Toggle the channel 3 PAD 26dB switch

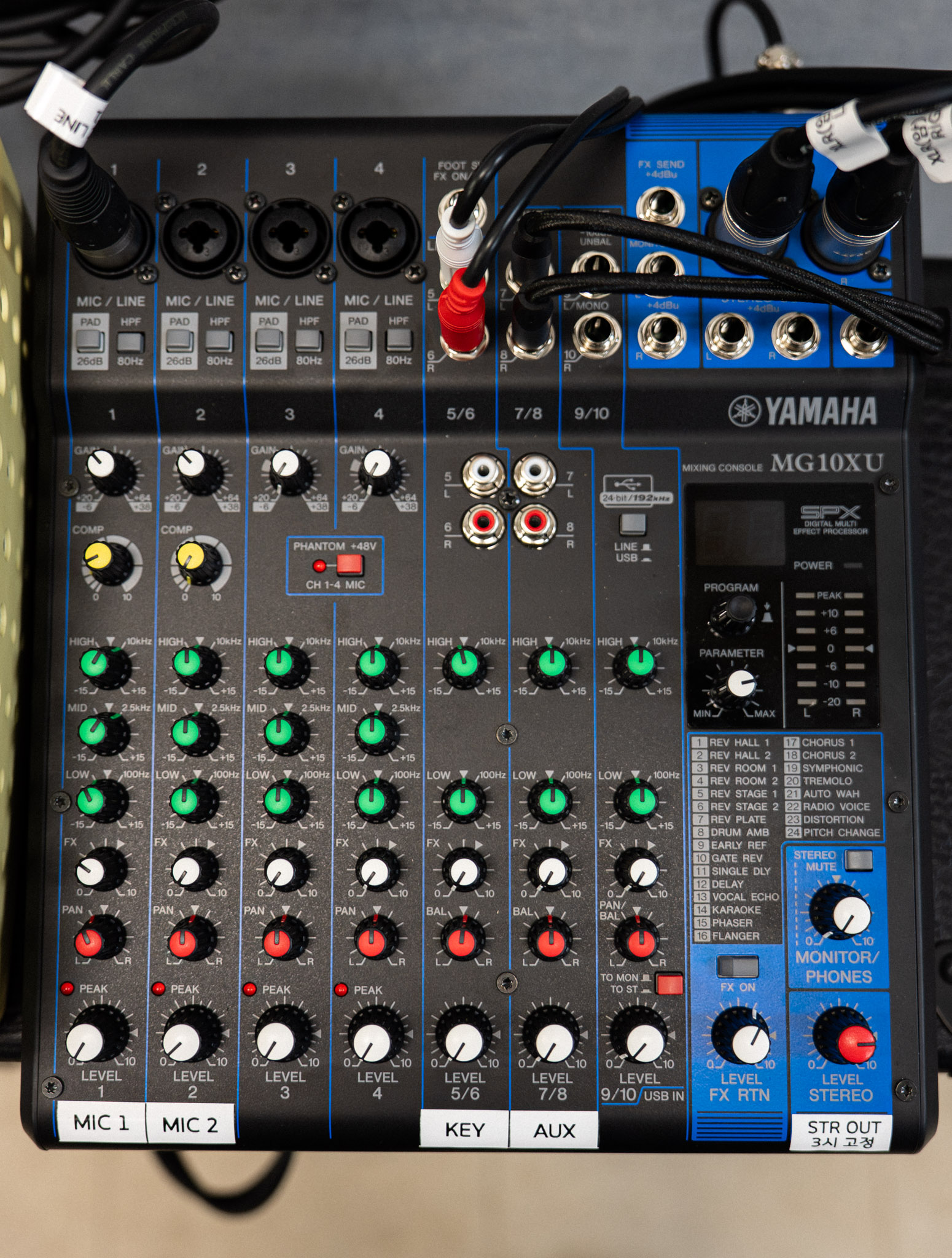[x=268, y=341]
